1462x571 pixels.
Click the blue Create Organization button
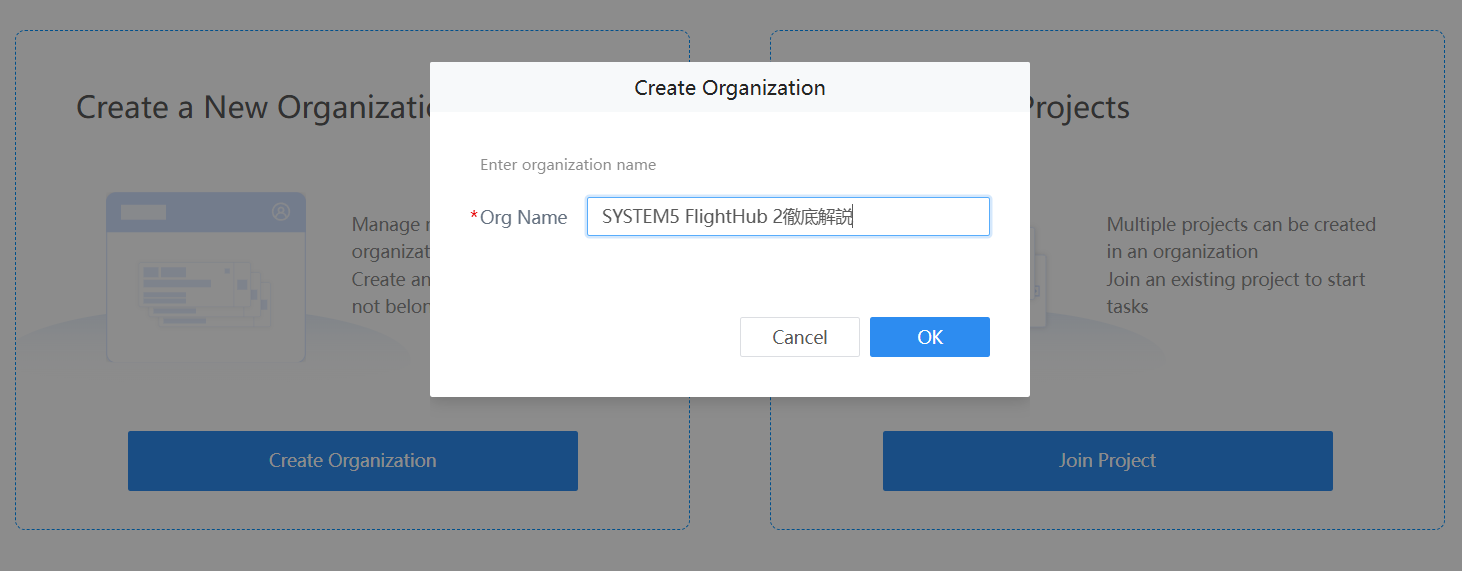(x=353, y=461)
